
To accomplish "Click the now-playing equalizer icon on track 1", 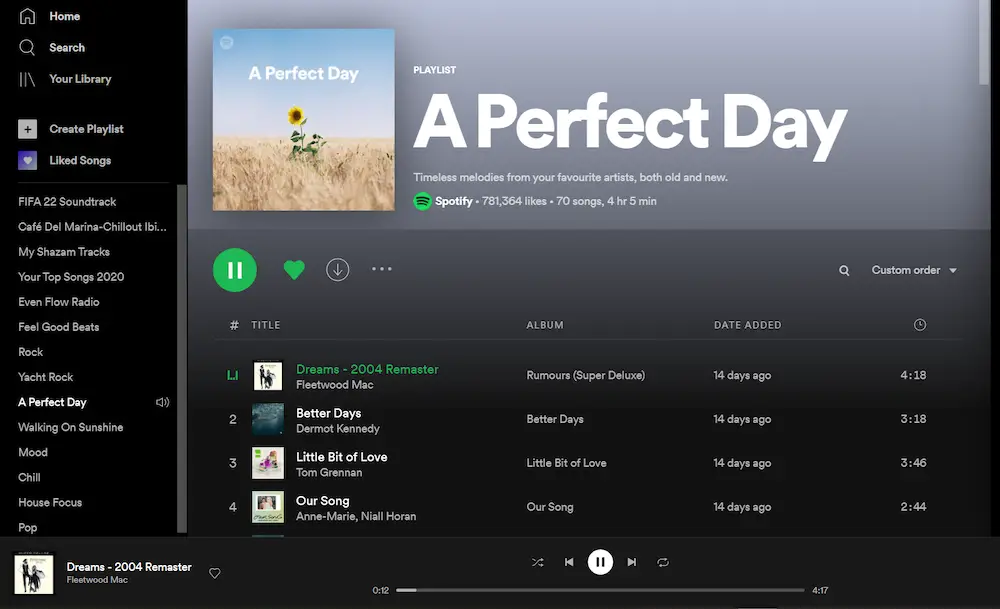I will 233,375.
